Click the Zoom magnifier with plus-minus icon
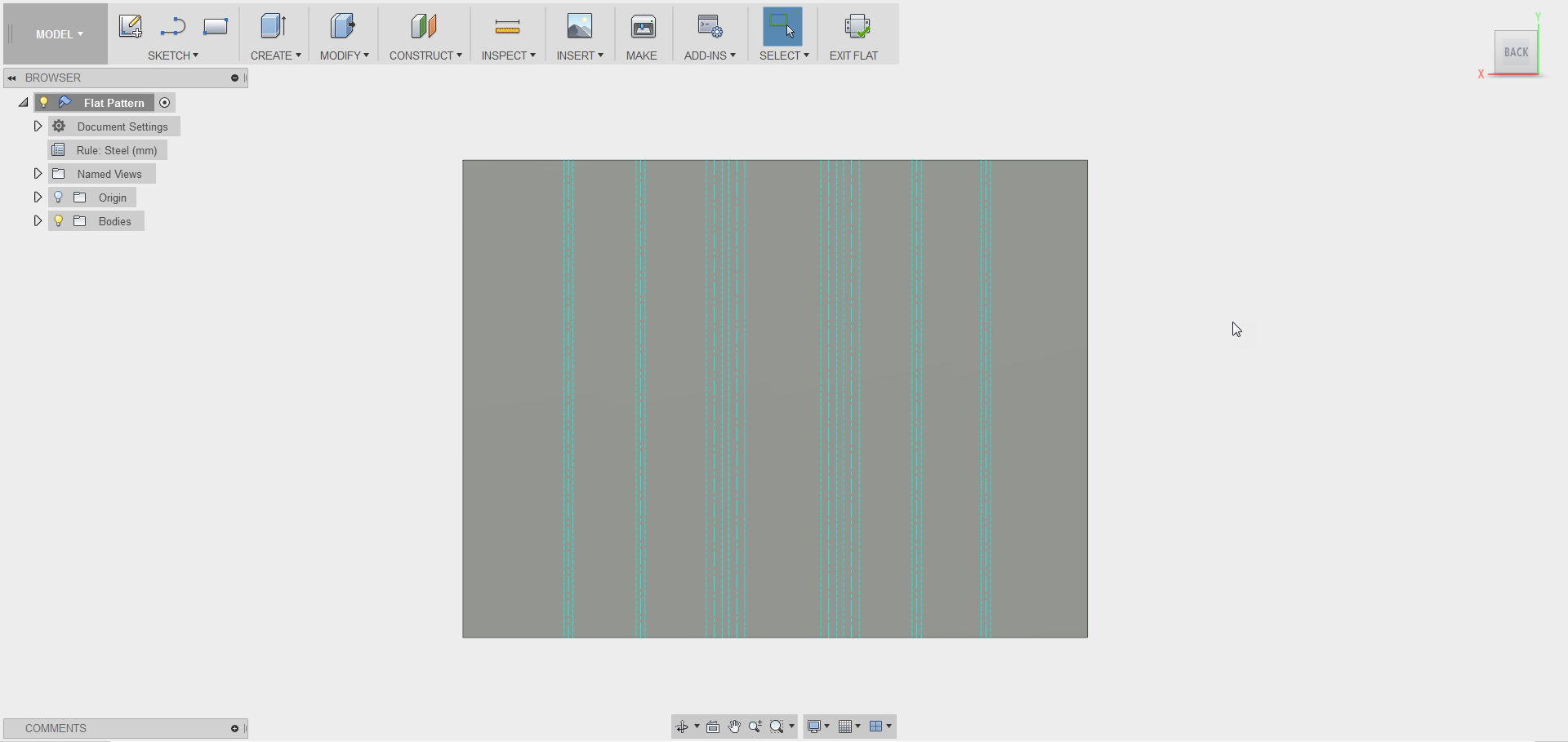The width and height of the screenshot is (1568, 742). 755,726
